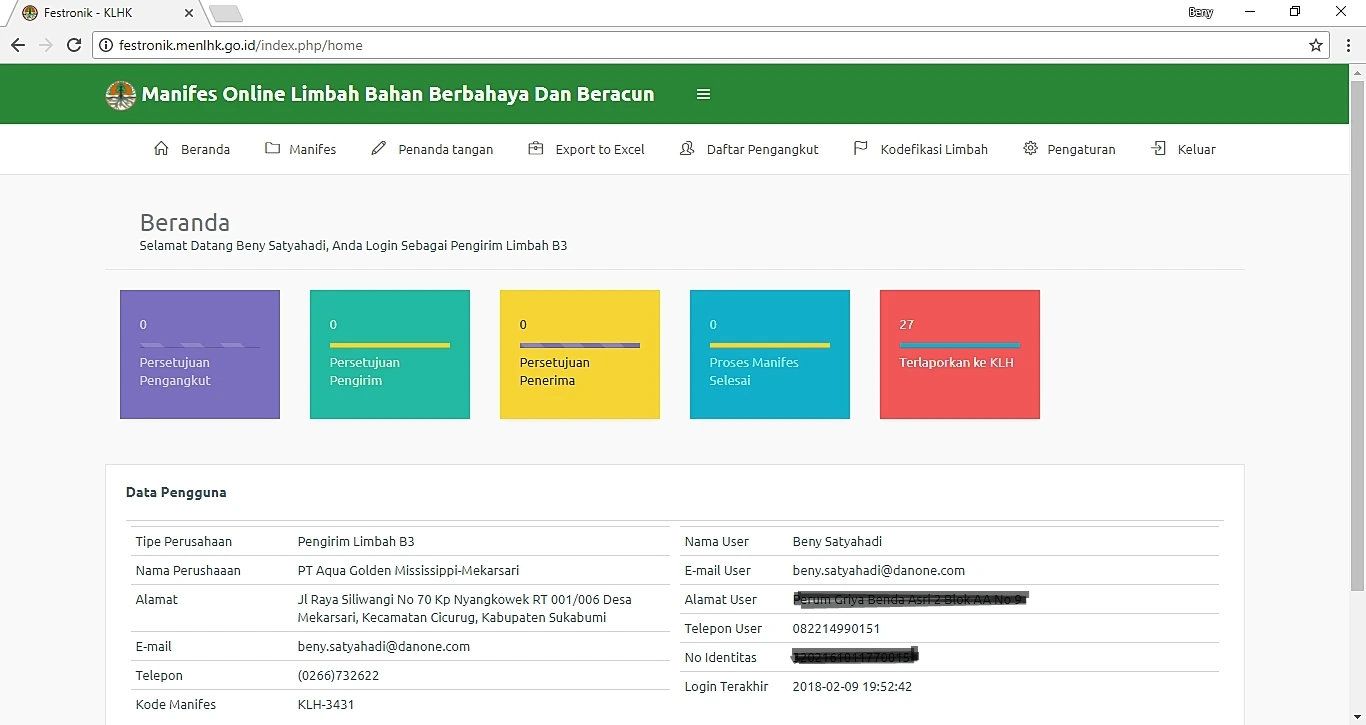Click company name PT Aqua Golden Mississippi-Mekarsari

click(408, 570)
